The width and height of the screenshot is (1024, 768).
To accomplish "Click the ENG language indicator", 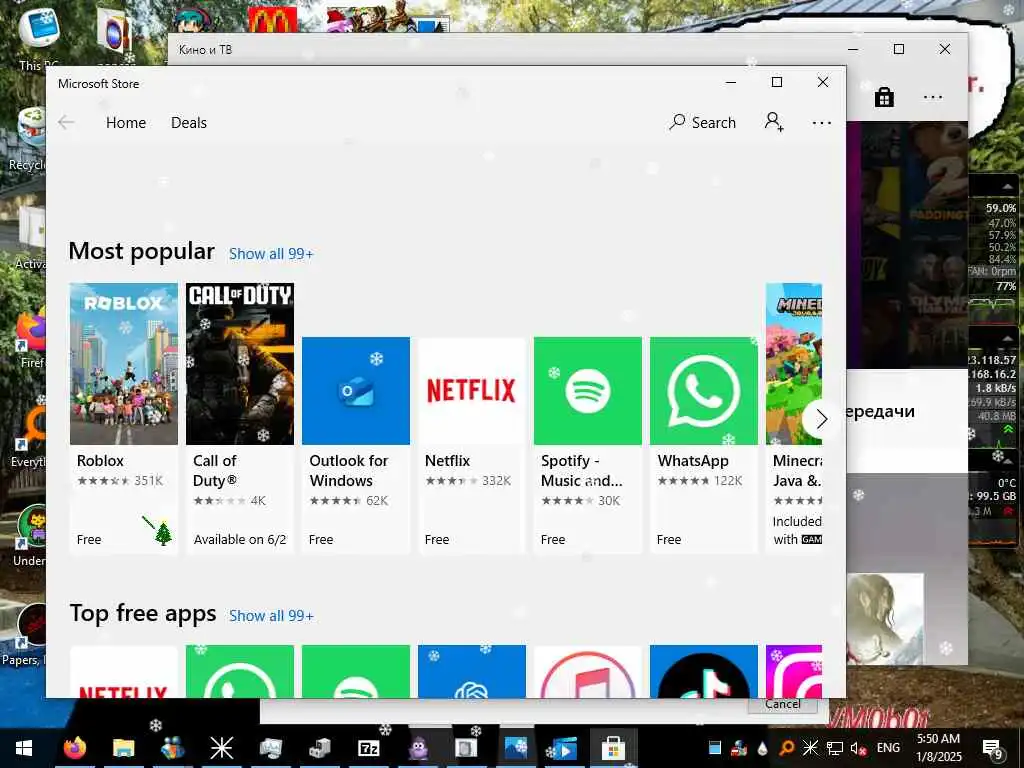I will click(x=888, y=748).
